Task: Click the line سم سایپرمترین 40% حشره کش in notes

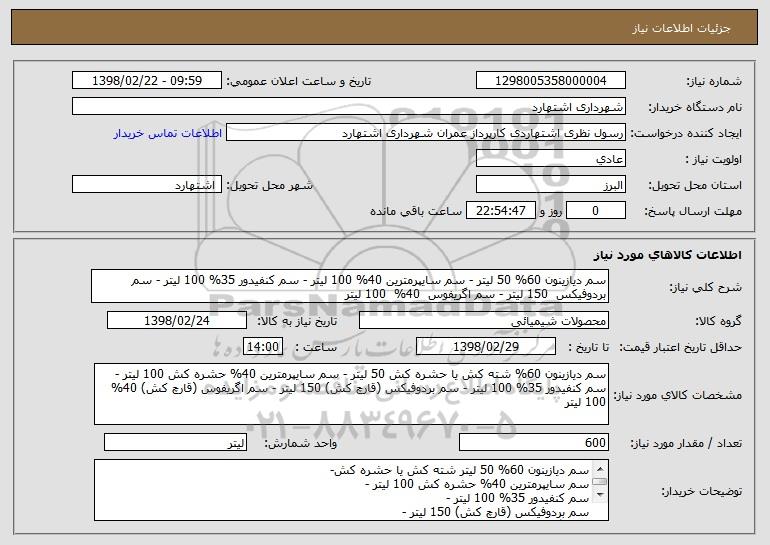Action: pyautogui.click(x=477, y=485)
